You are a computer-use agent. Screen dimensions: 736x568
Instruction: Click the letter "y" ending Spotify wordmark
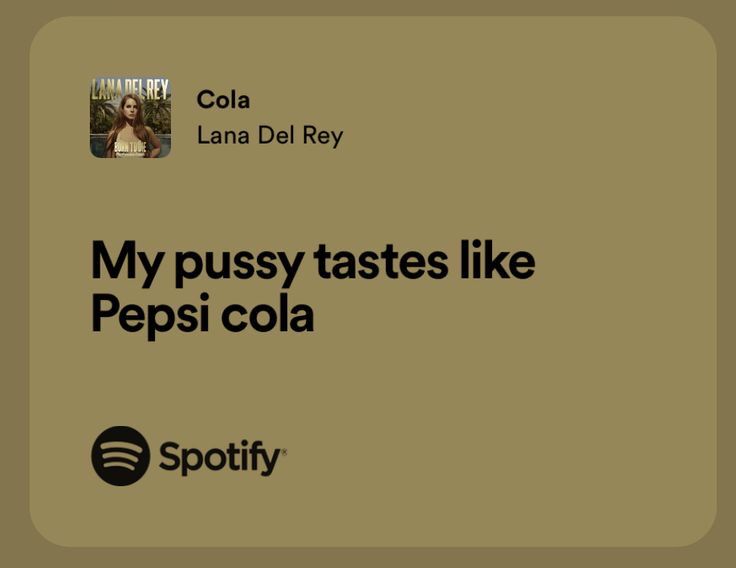pos(271,462)
